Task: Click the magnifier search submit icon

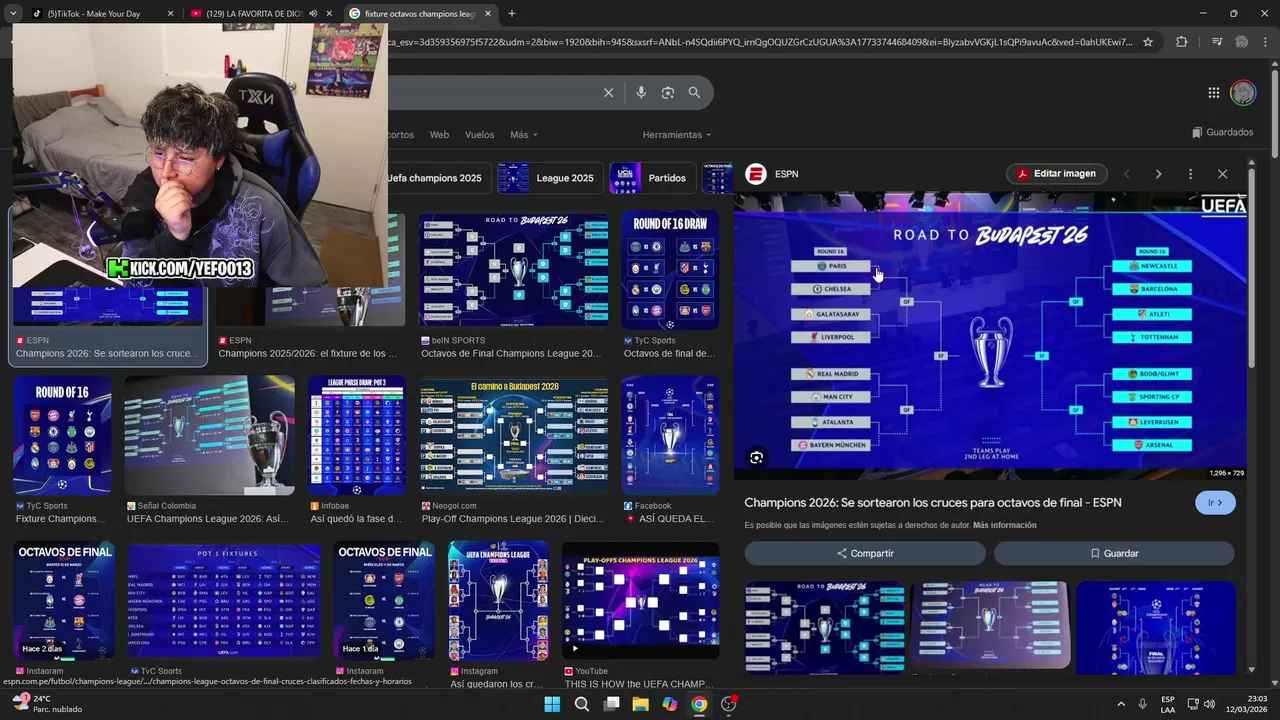Action: (x=694, y=93)
